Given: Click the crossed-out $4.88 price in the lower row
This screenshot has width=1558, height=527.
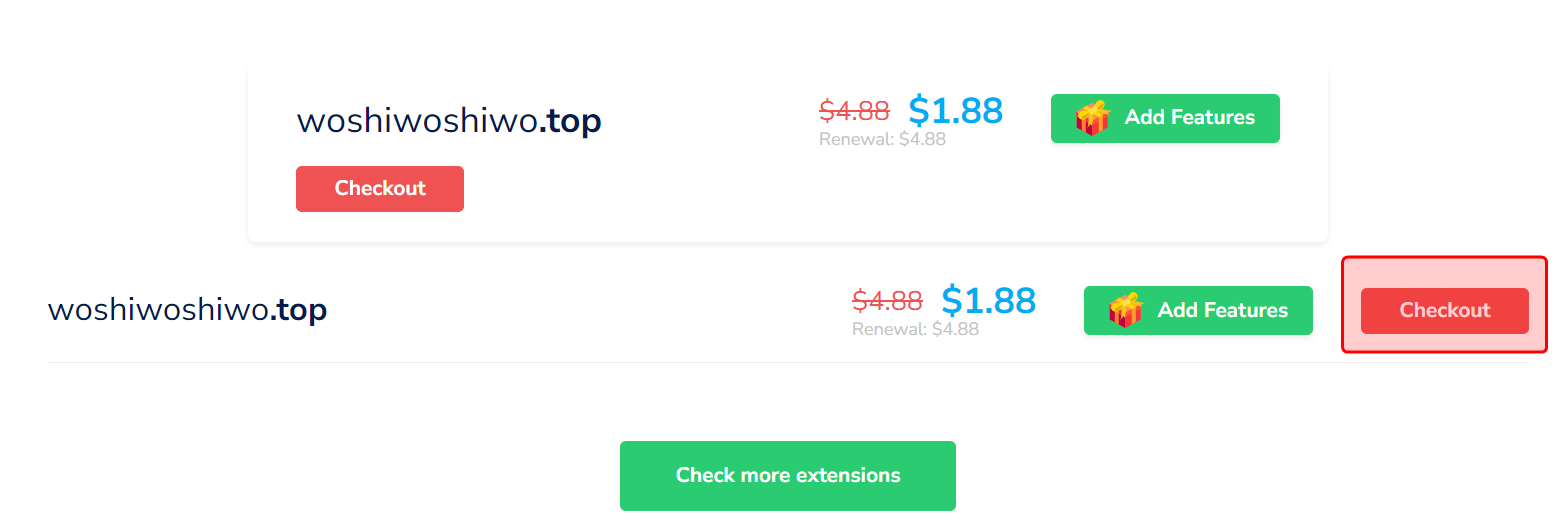Looking at the screenshot, I should [x=887, y=300].
